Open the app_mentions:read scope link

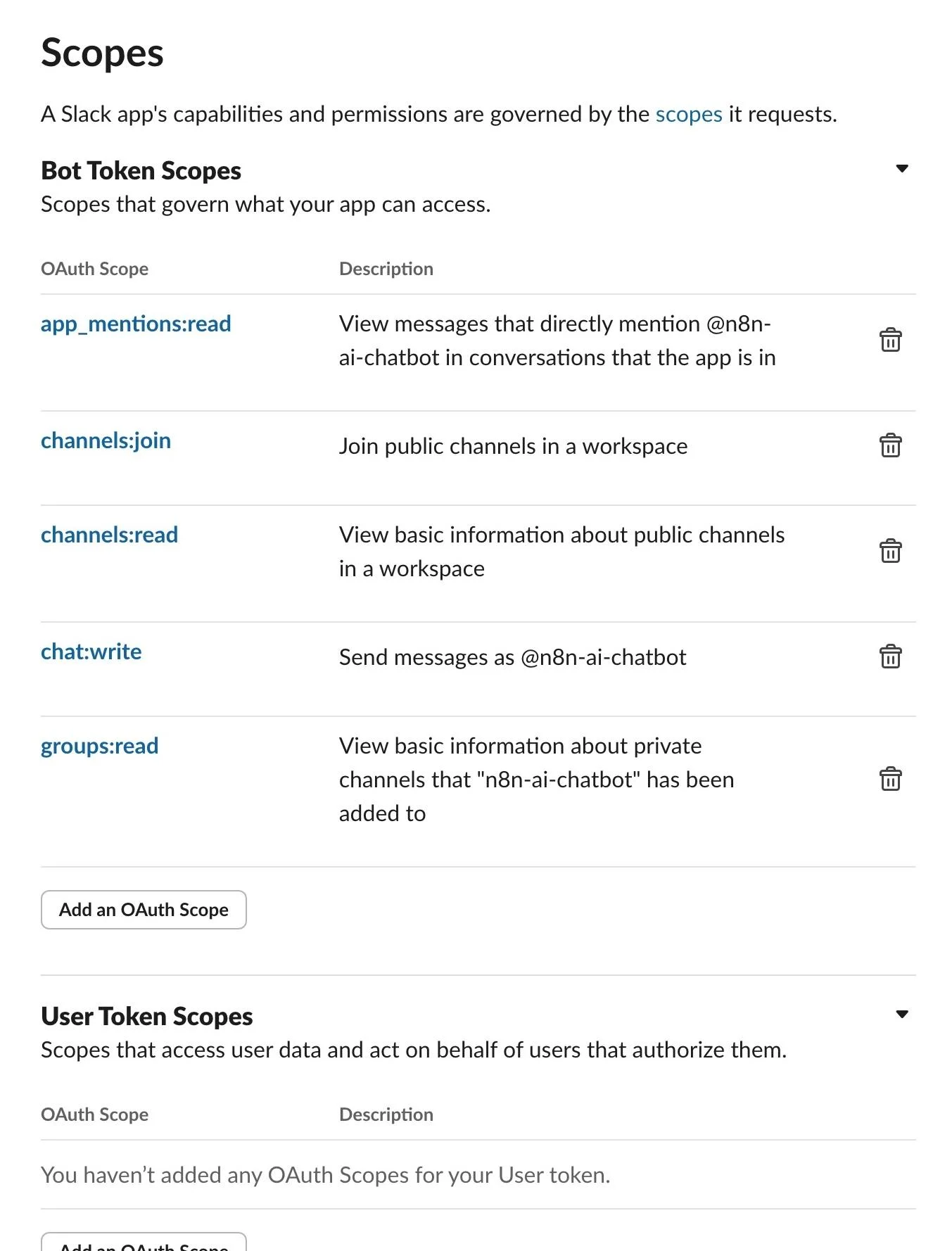point(136,324)
